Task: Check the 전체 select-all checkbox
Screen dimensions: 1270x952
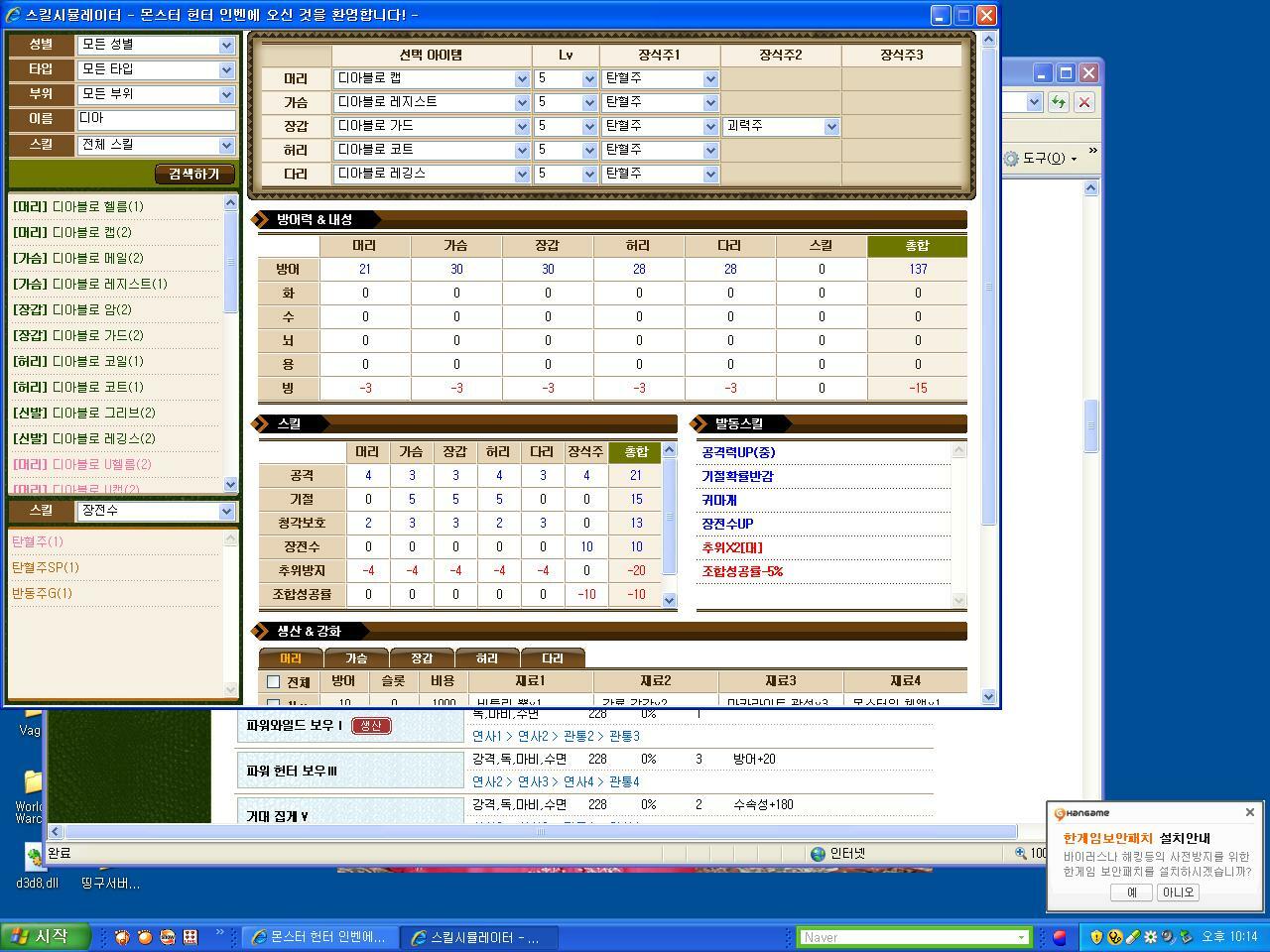Action: tap(274, 682)
